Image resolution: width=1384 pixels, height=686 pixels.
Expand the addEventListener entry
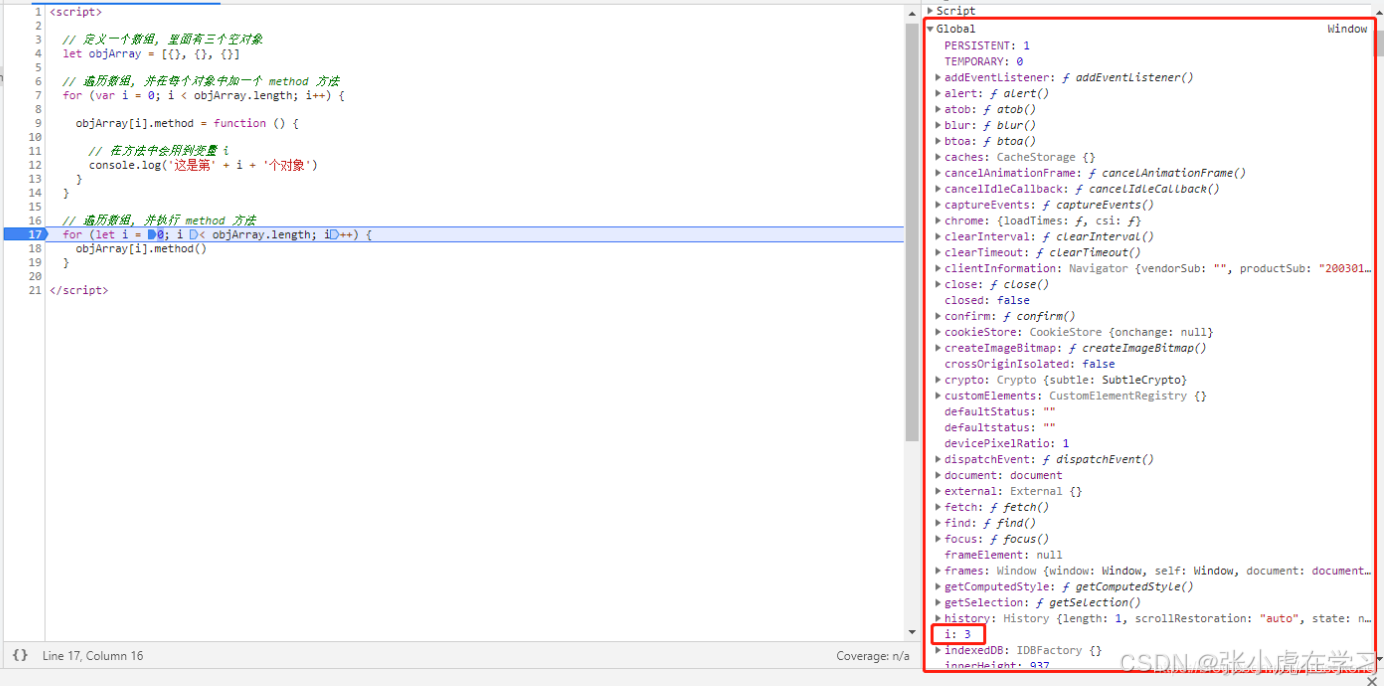click(x=938, y=77)
